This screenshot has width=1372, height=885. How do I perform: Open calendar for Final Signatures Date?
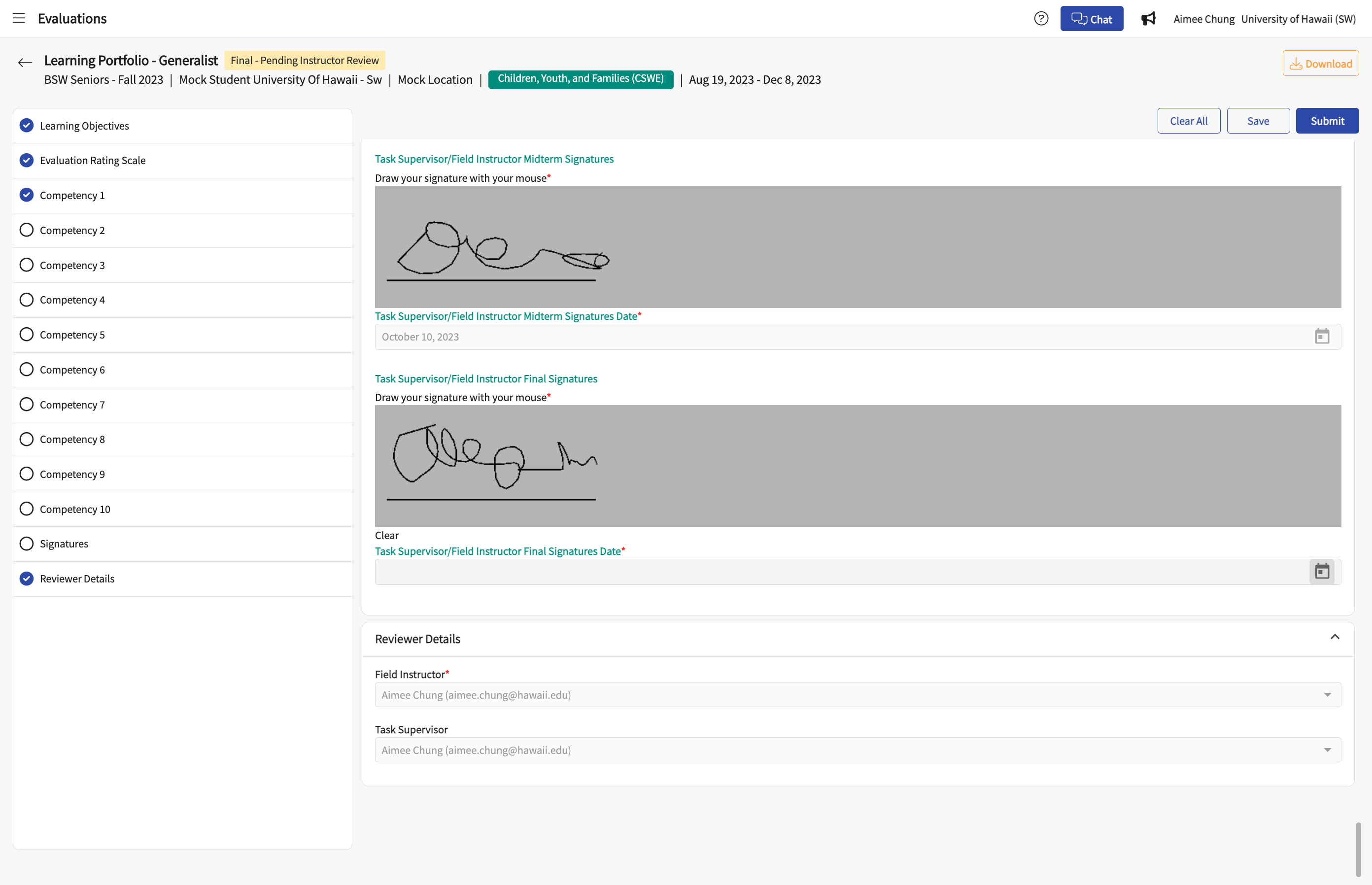(1322, 571)
